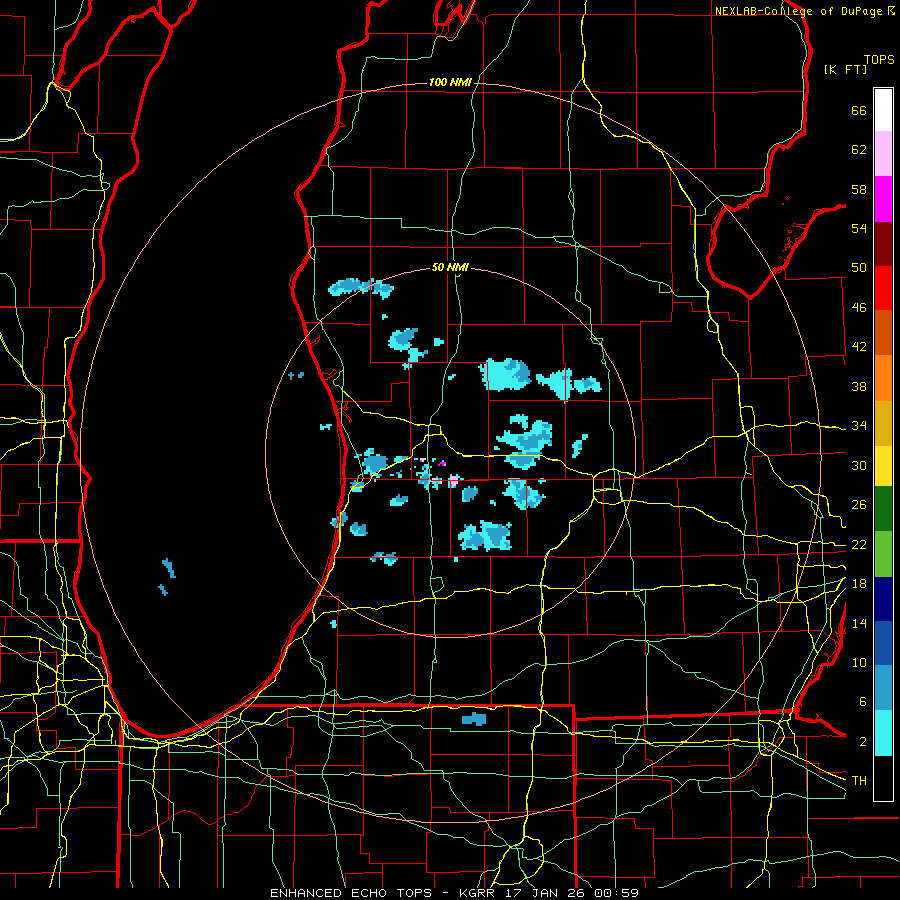Click the "34" legend value
This screenshot has height=900, width=900.
(x=859, y=426)
